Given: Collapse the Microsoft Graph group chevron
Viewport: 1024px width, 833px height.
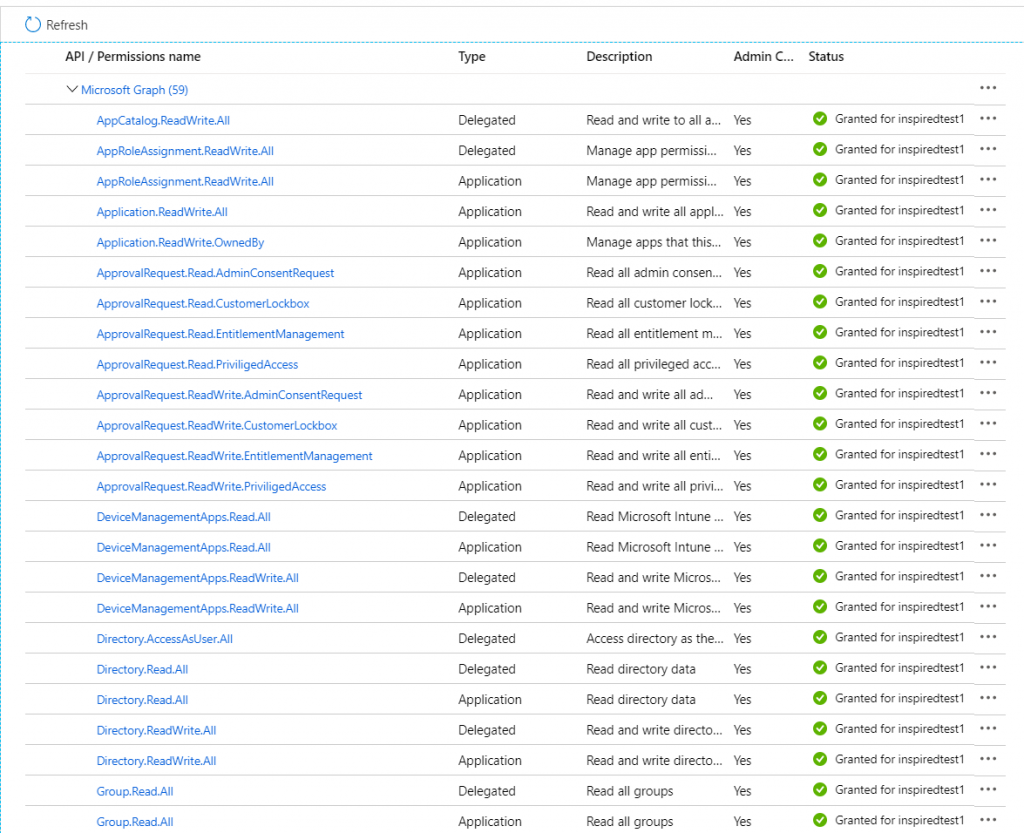Looking at the screenshot, I should click(x=72, y=89).
